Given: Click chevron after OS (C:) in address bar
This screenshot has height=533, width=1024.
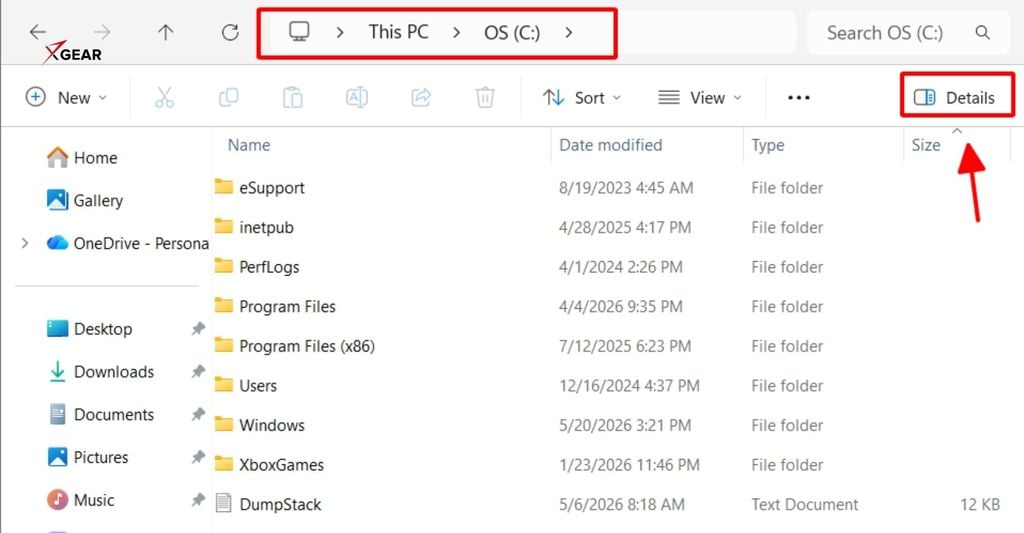Looking at the screenshot, I should [x=569, y=32].
